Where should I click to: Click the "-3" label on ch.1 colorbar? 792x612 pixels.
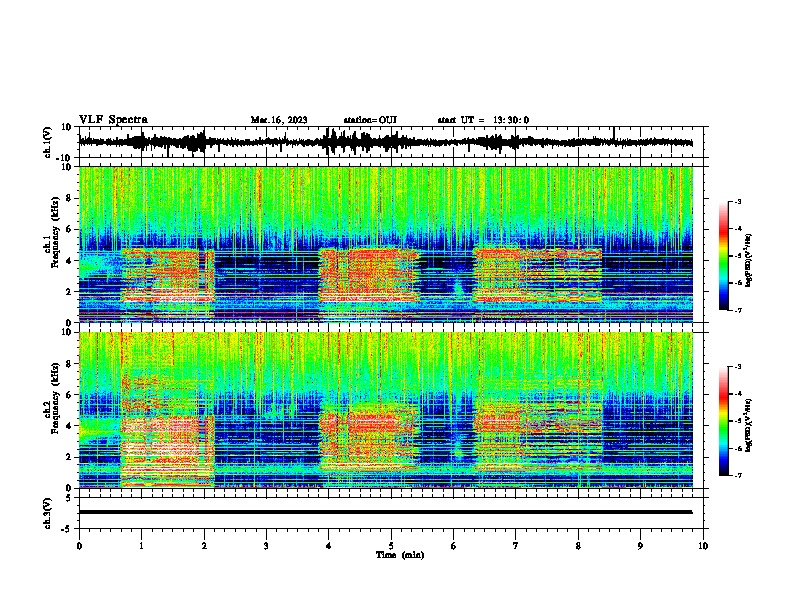(737, 201)
